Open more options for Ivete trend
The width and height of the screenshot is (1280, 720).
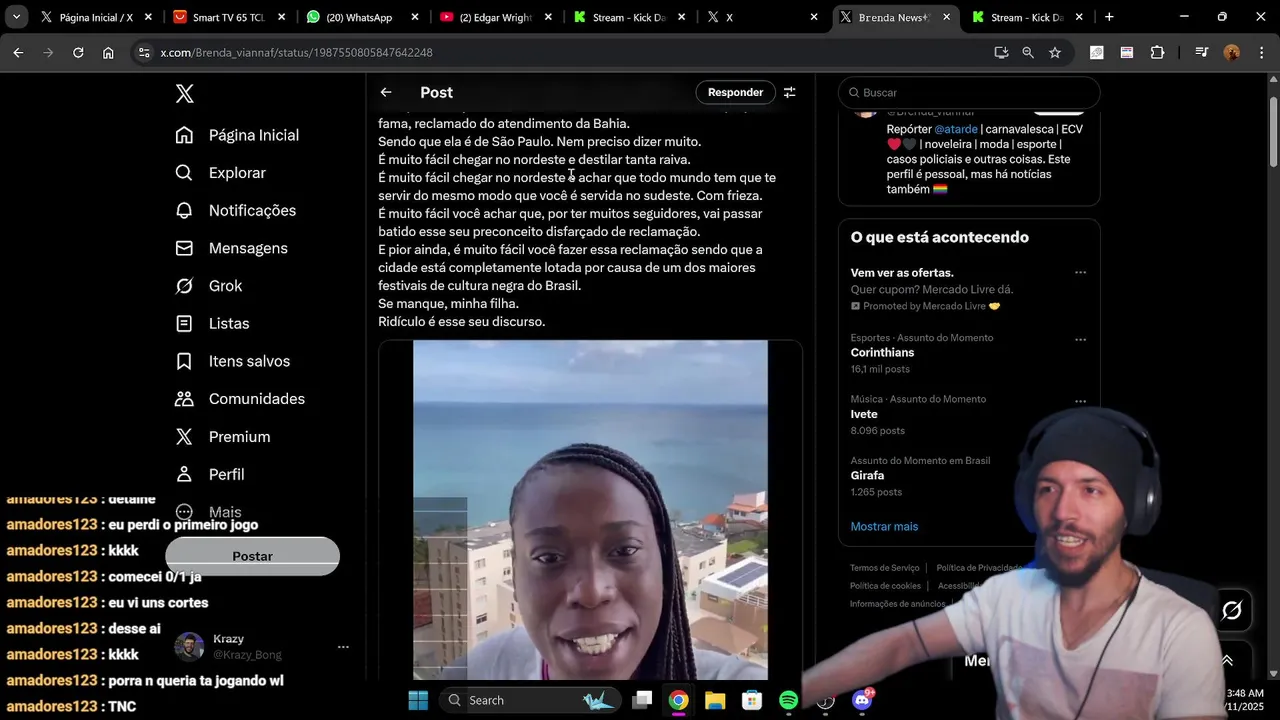pos(1080,401)
